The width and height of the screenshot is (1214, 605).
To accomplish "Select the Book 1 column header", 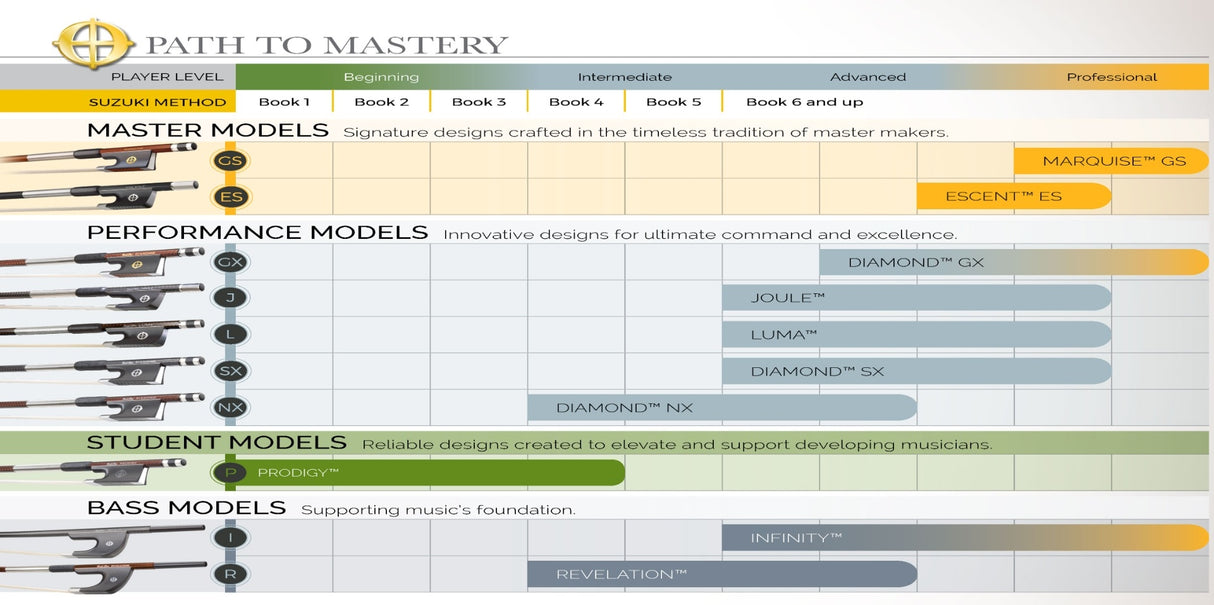I will 284,102.
